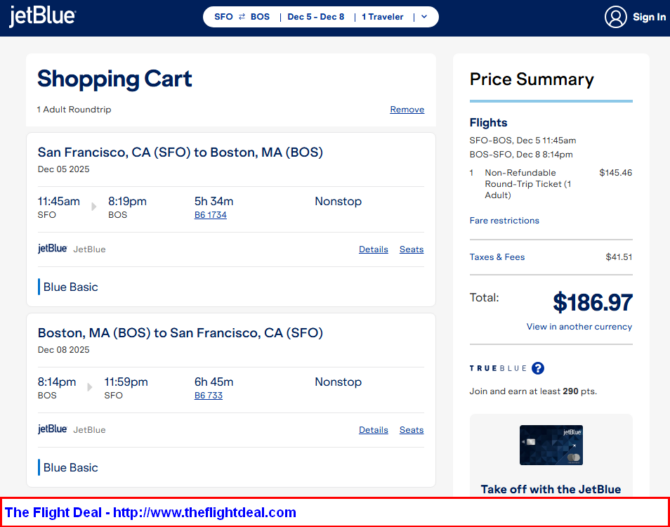Click the JetBlue credit card image

551,445
